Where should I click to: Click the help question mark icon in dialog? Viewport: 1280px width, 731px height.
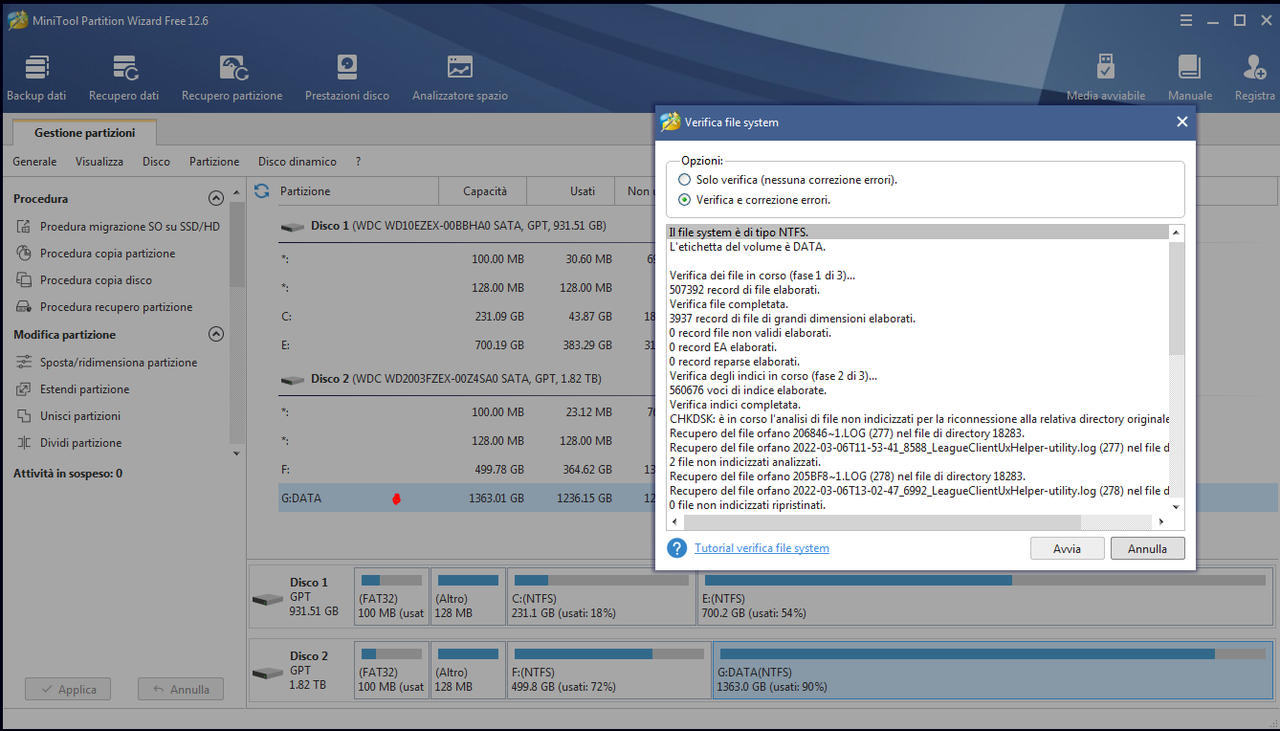[x=677, y=548]
